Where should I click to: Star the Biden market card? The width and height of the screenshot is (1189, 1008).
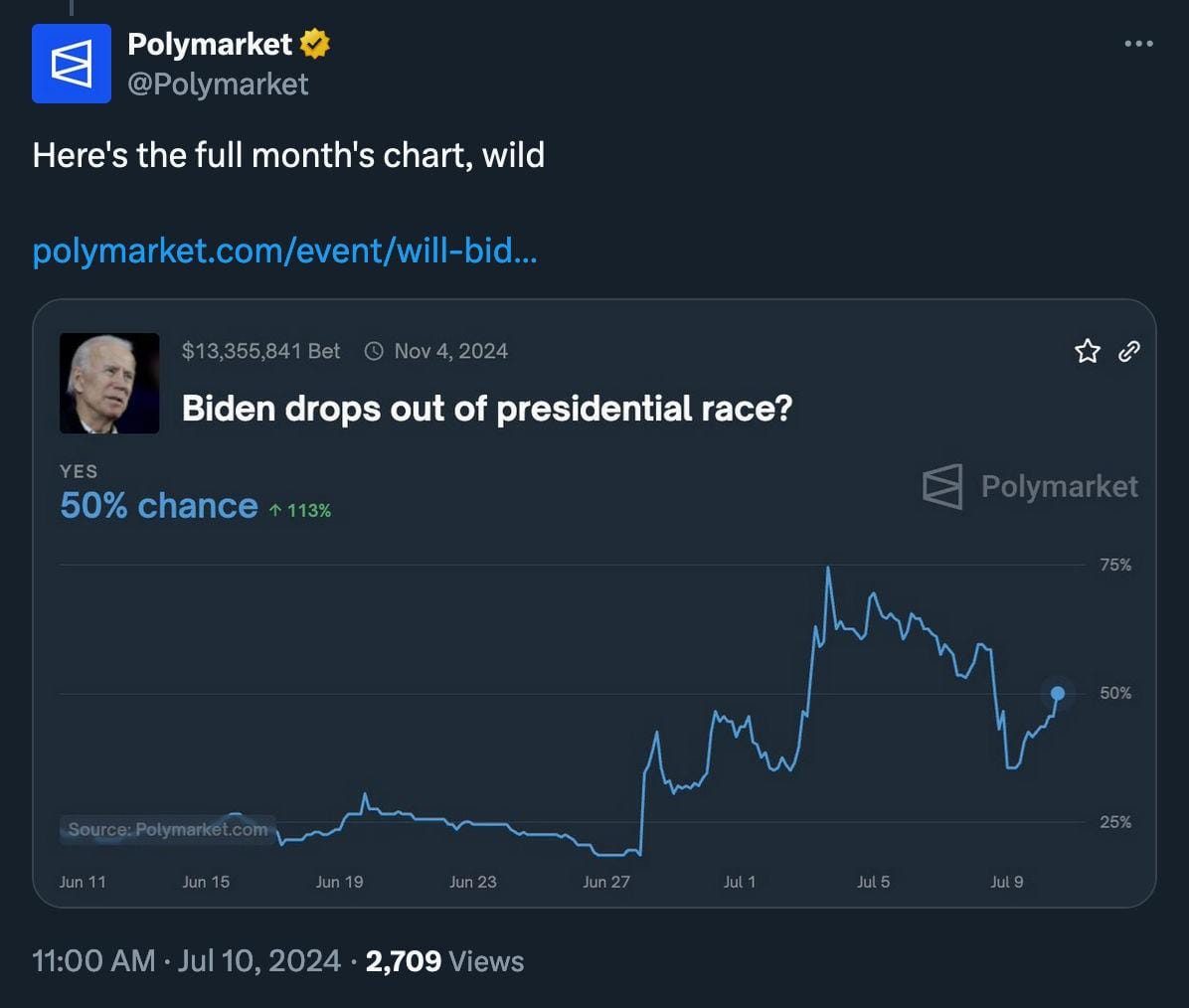[x=1088, y=350]
